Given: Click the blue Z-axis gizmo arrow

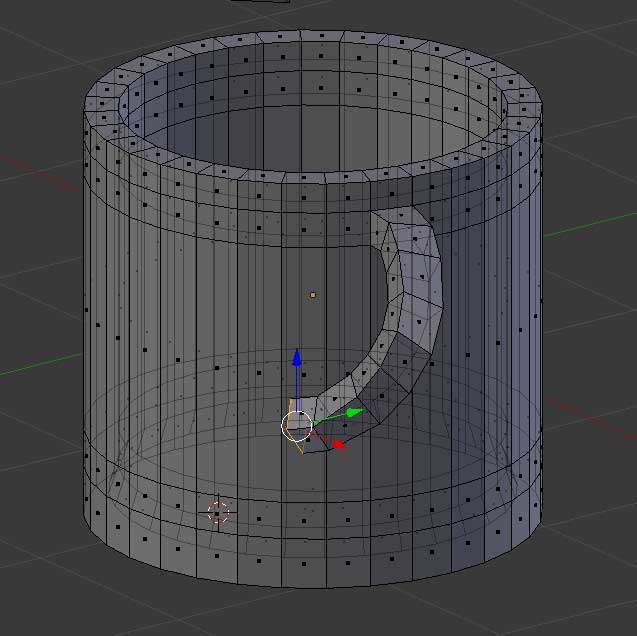Looking at the screenshot, I should (x=297, y=357).
